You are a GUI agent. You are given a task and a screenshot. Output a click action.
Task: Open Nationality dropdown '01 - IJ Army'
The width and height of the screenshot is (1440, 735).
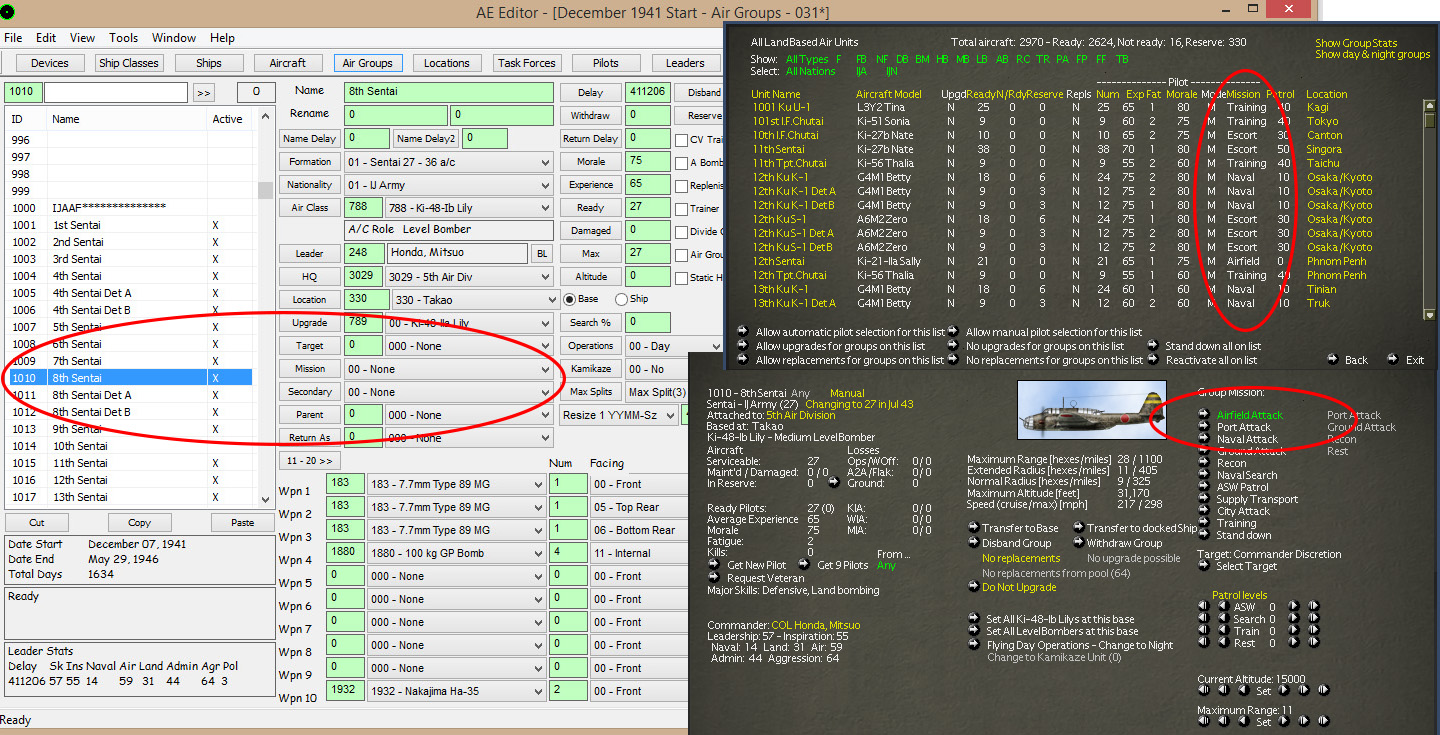pyautogui.click(x=449, y=185)
